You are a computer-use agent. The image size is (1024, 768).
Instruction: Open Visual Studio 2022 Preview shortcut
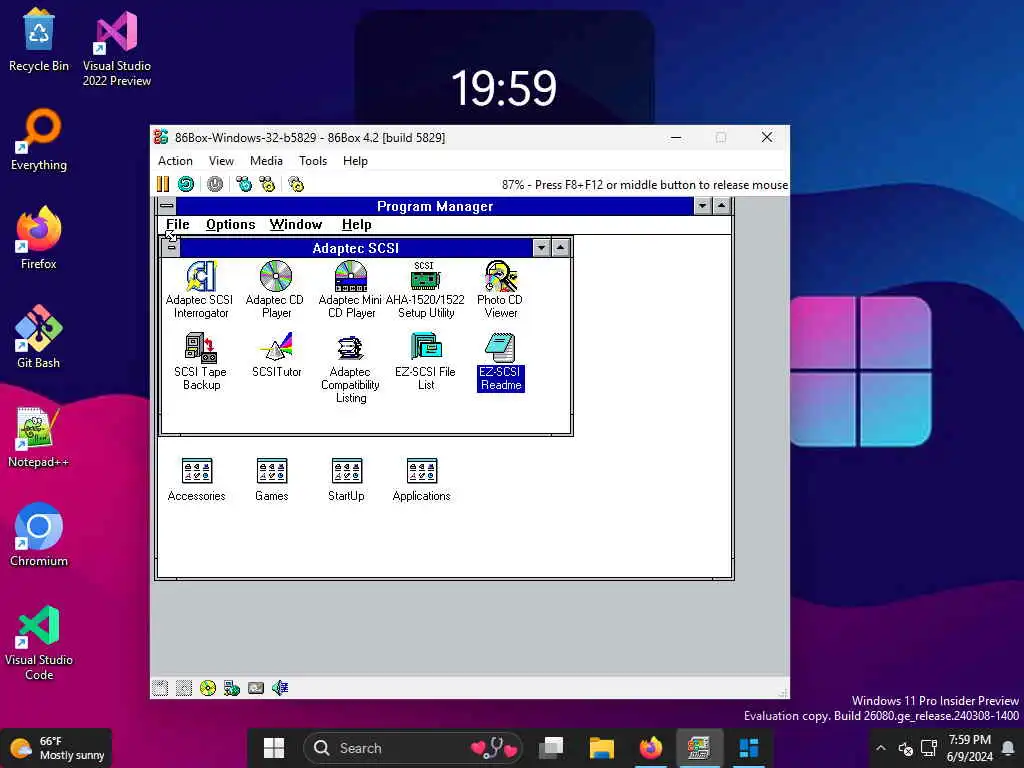pos(117,48)
